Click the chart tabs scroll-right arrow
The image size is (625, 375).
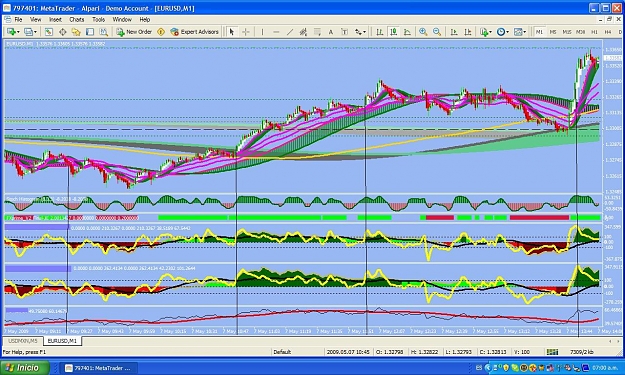point(619,341)
